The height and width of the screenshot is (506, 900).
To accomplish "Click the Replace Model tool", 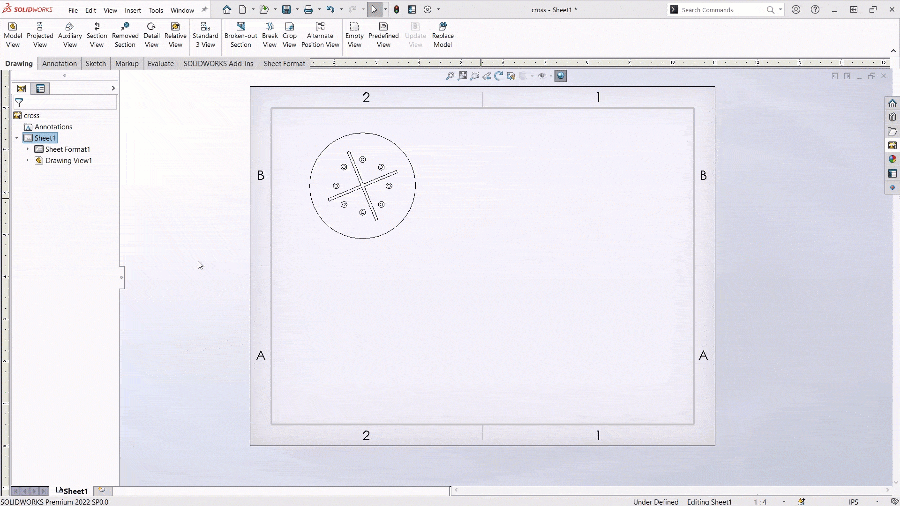I will pos(443,35).
